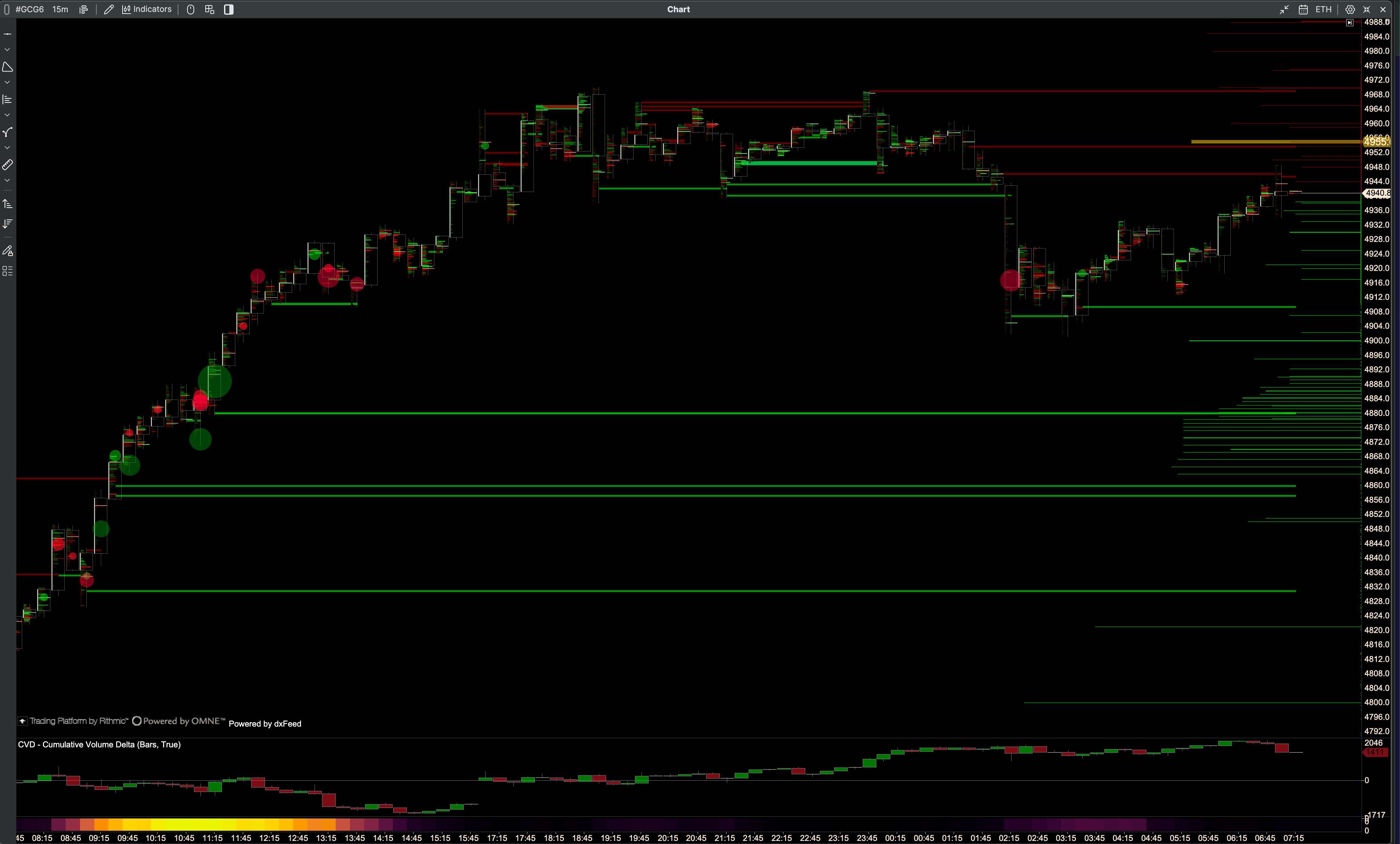Select the curve path drawing tool
The image size is (1400, 844).
7,132
